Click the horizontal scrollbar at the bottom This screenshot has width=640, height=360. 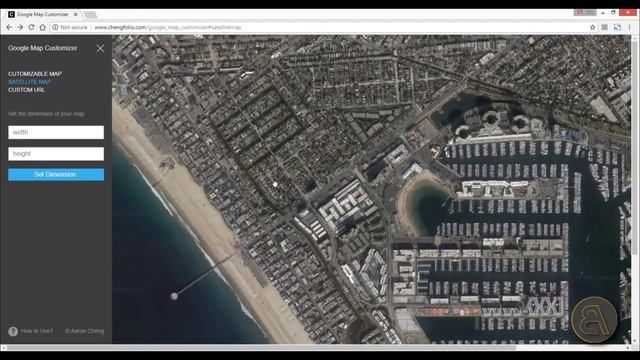coord(261,348)
